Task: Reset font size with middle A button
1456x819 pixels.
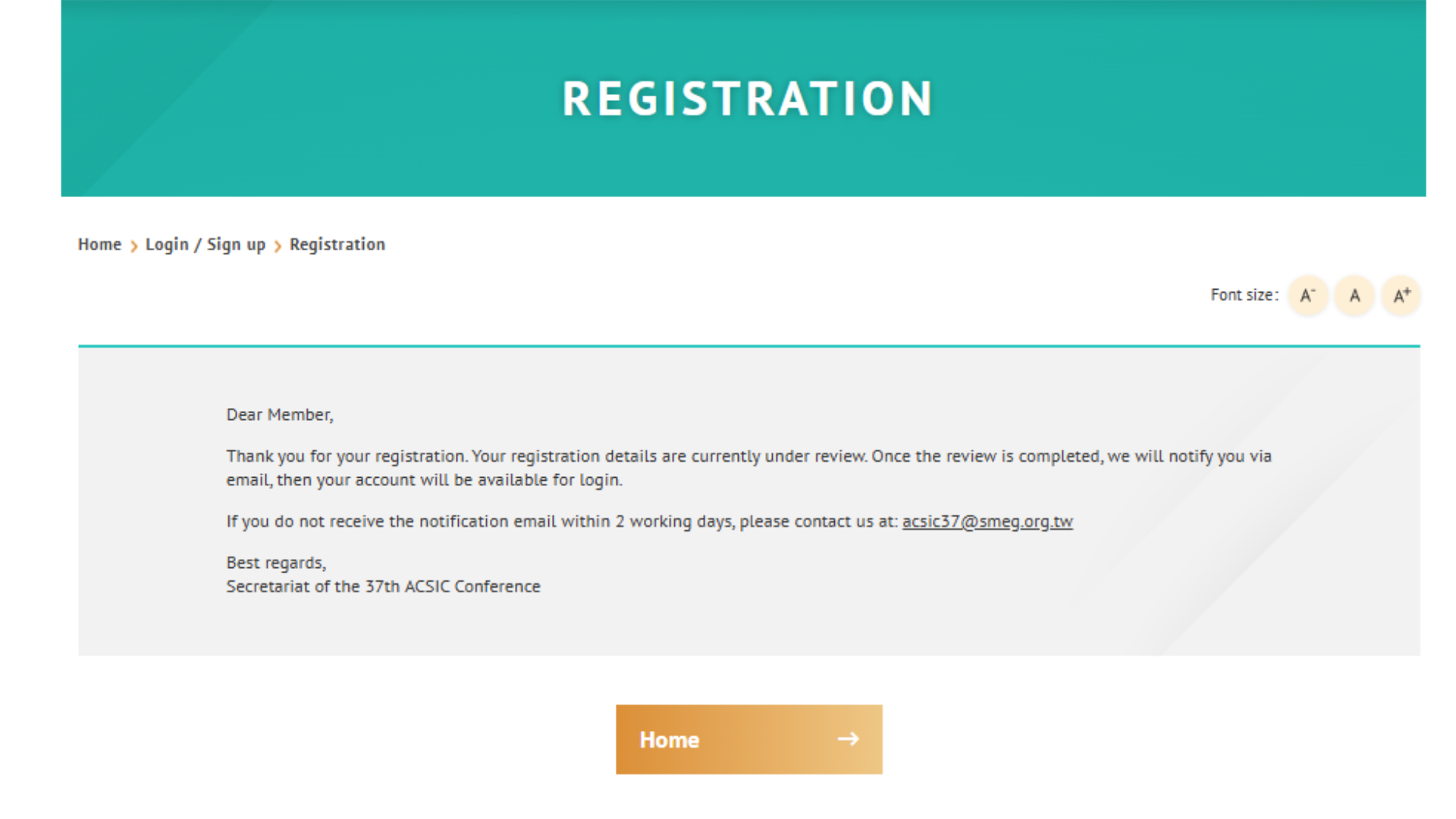Action: pos(1354,296)
